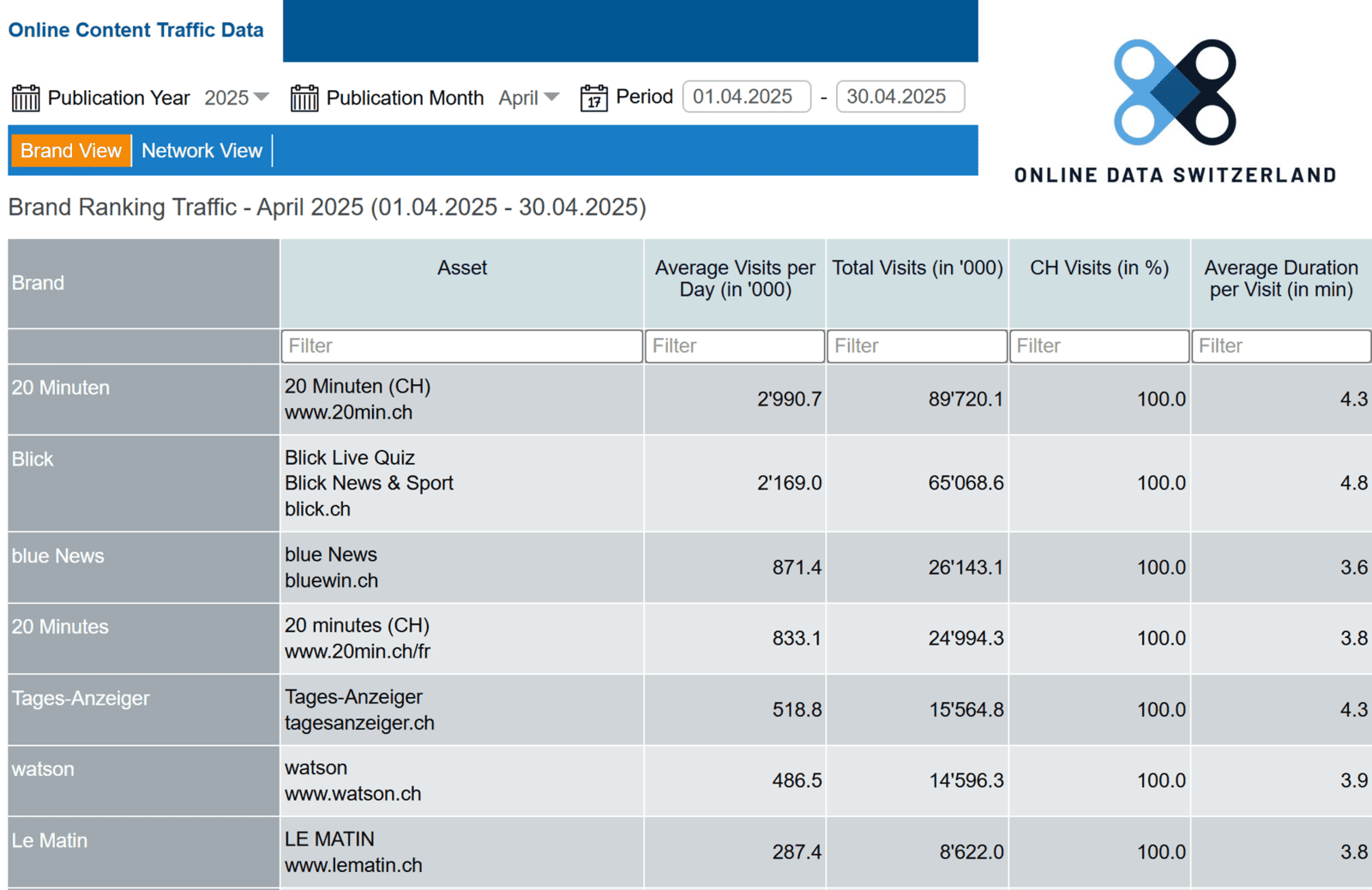Screen dimensions: 1372x890
Task: Select the blue News brand cell
Action: [57, 556]
